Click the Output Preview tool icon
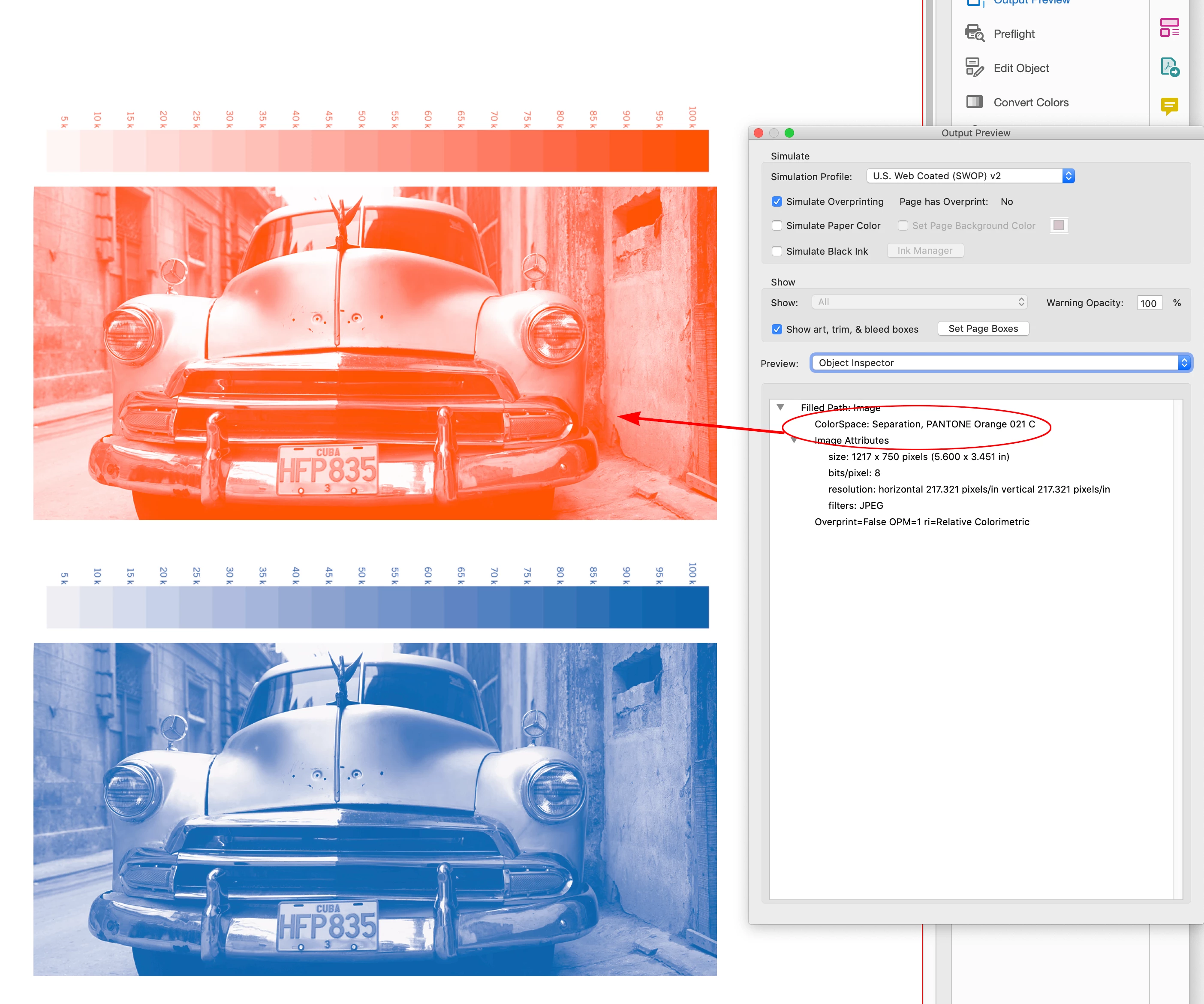Viewport: 1204px width, 1004px height. pos(973,2)
